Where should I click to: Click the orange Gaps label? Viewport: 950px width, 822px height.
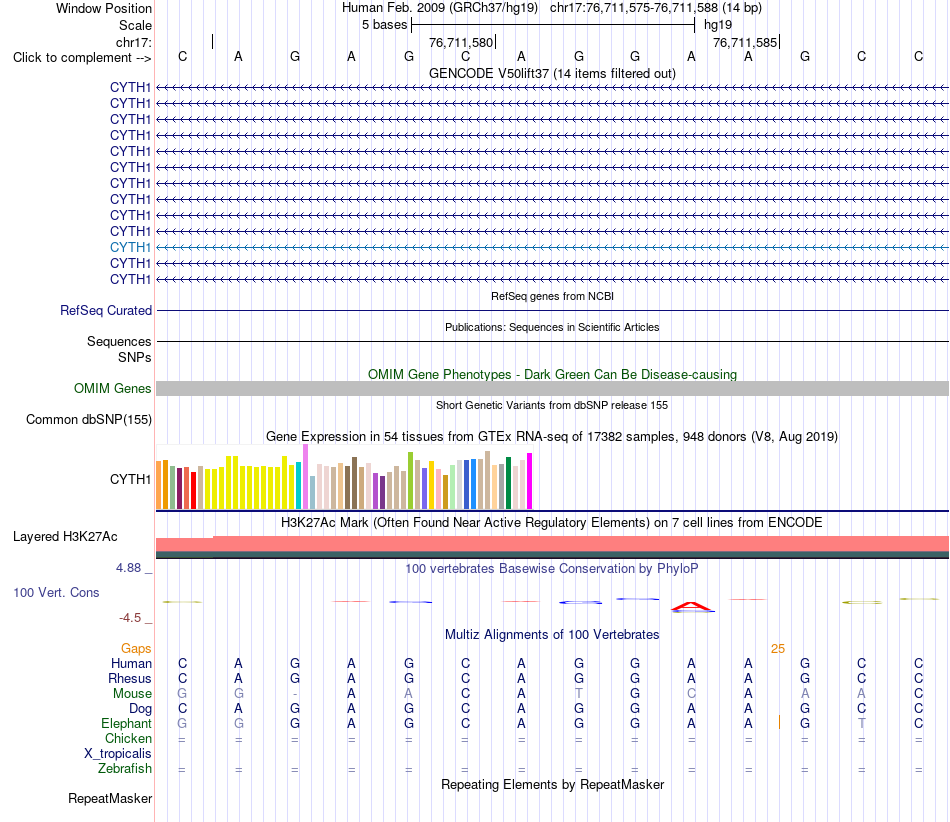[136, 648]
